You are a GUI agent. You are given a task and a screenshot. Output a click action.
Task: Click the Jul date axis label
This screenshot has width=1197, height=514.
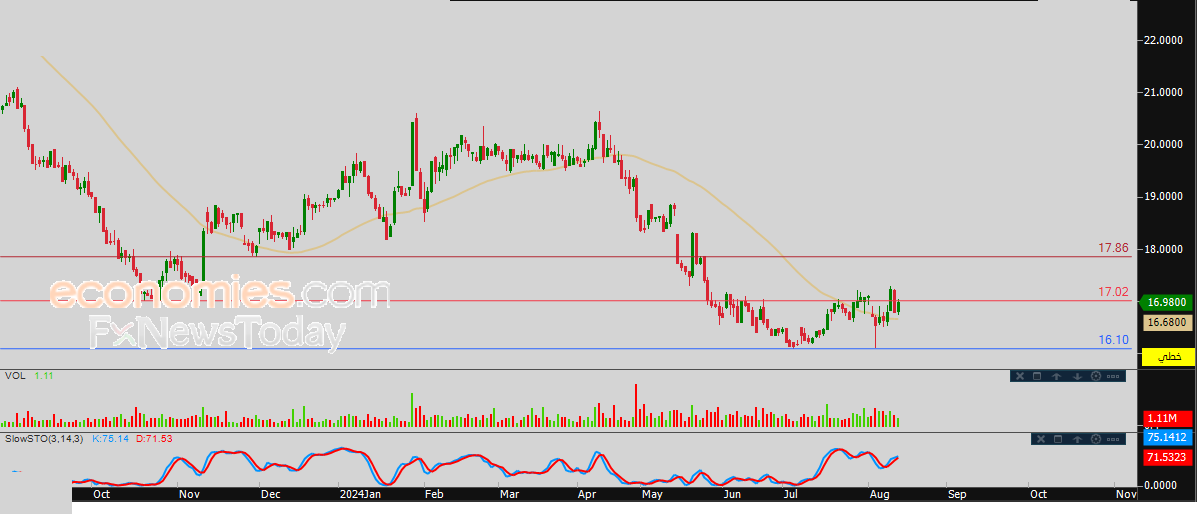click(x=791, y=494)
